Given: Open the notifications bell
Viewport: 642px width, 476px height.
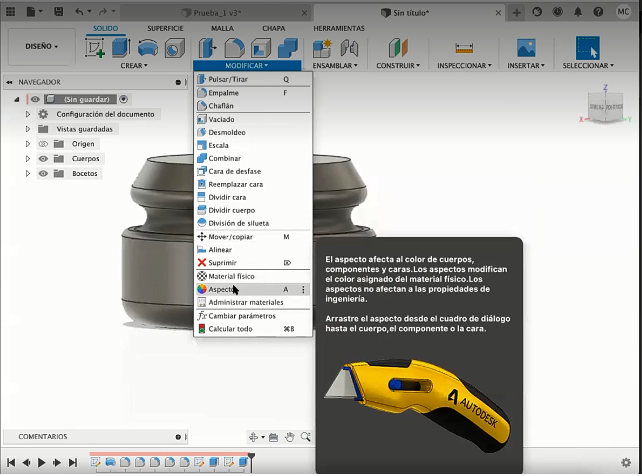Looking at the screenshot, I should click(x=578, y=12).
